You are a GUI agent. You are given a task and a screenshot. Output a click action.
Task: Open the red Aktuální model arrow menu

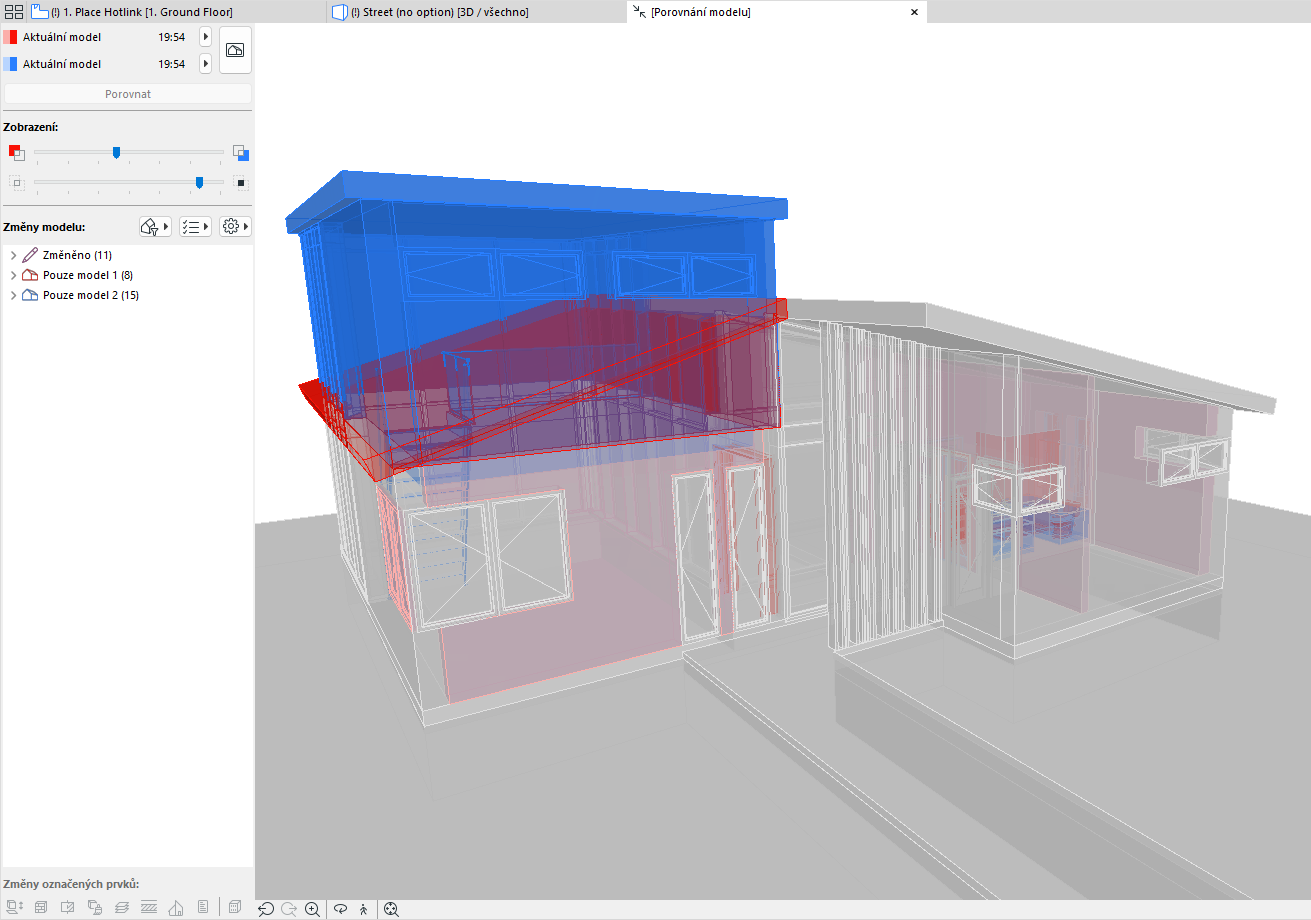(205, 37)
